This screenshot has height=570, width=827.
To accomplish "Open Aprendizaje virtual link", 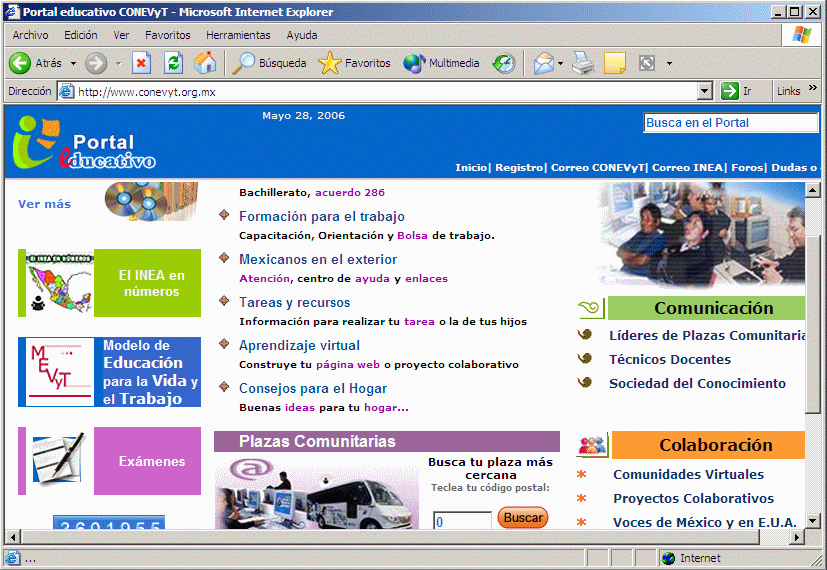I will point(299,345).
